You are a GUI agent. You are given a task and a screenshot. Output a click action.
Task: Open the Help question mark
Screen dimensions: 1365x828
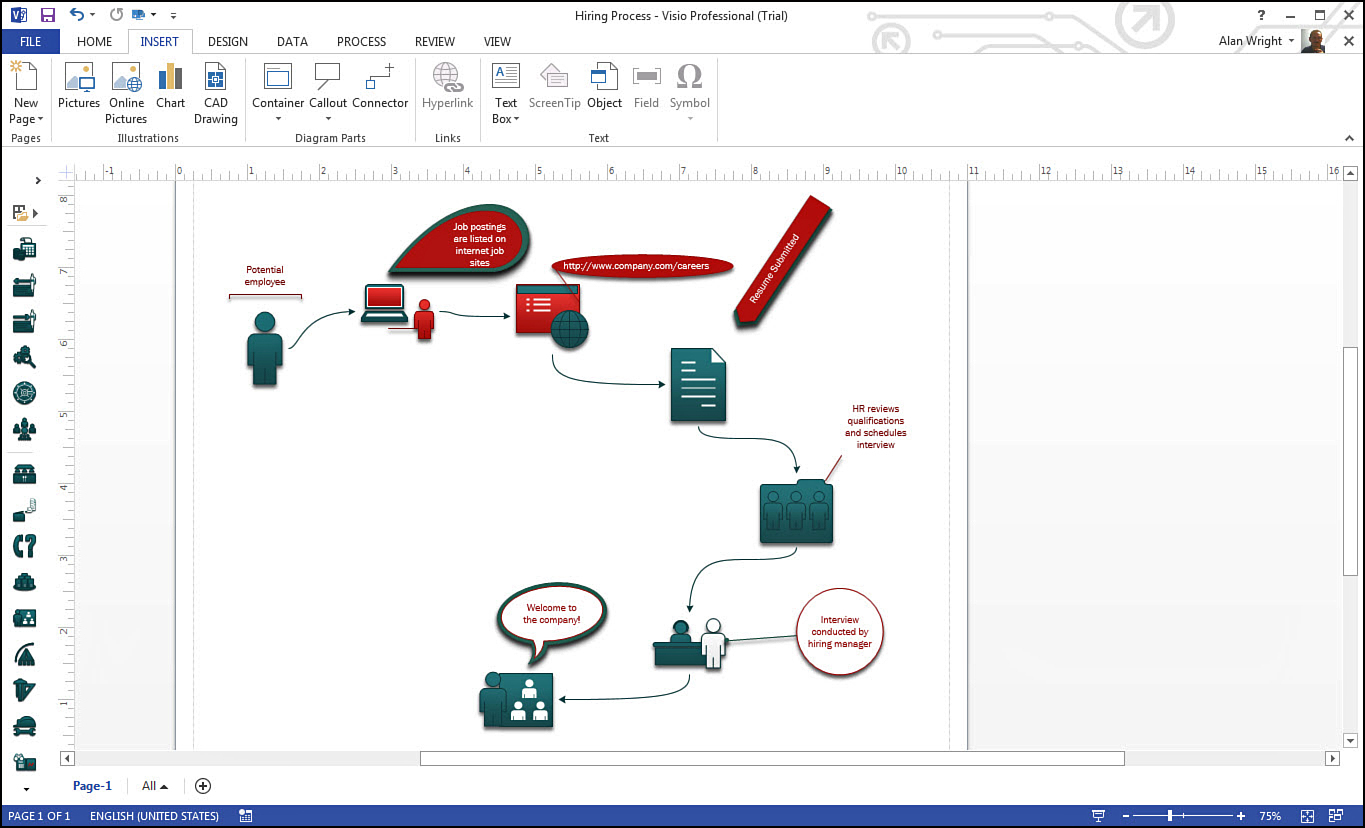click(x=1262, y=15)
